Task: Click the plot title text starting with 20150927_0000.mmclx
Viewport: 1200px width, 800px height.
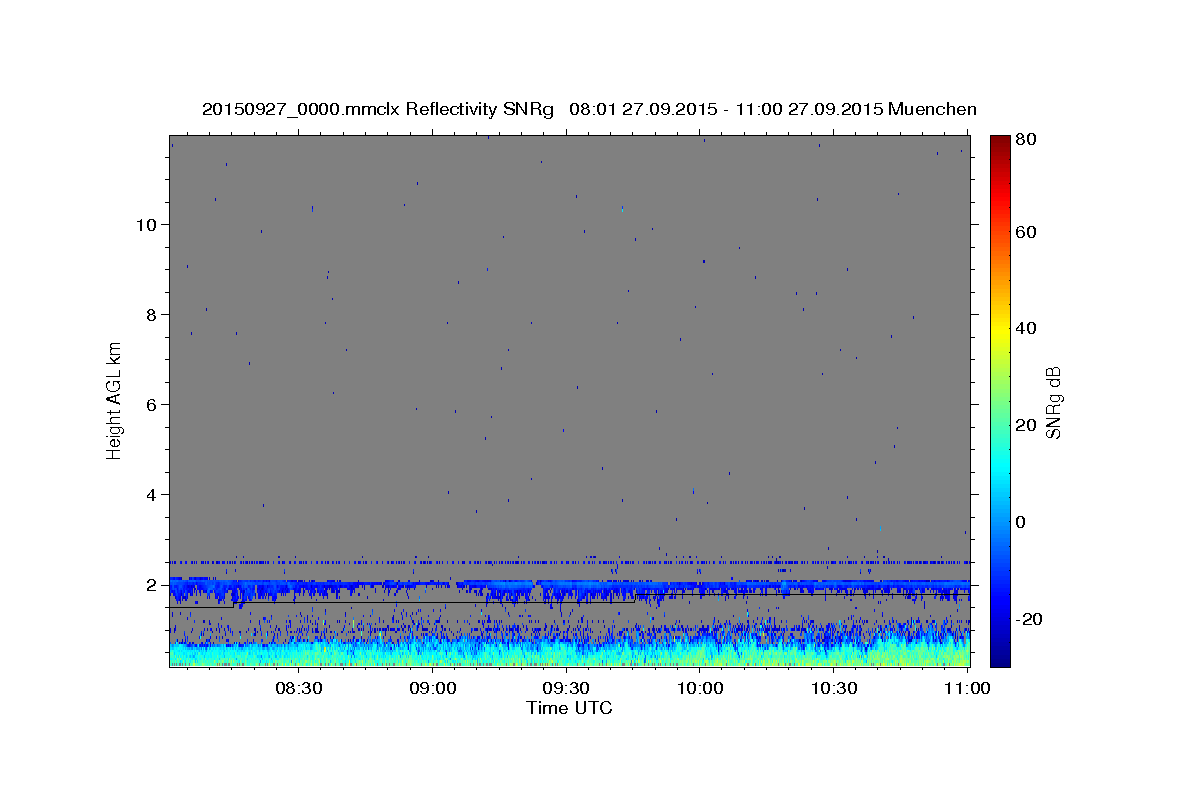Action: [x=589, y=109]
